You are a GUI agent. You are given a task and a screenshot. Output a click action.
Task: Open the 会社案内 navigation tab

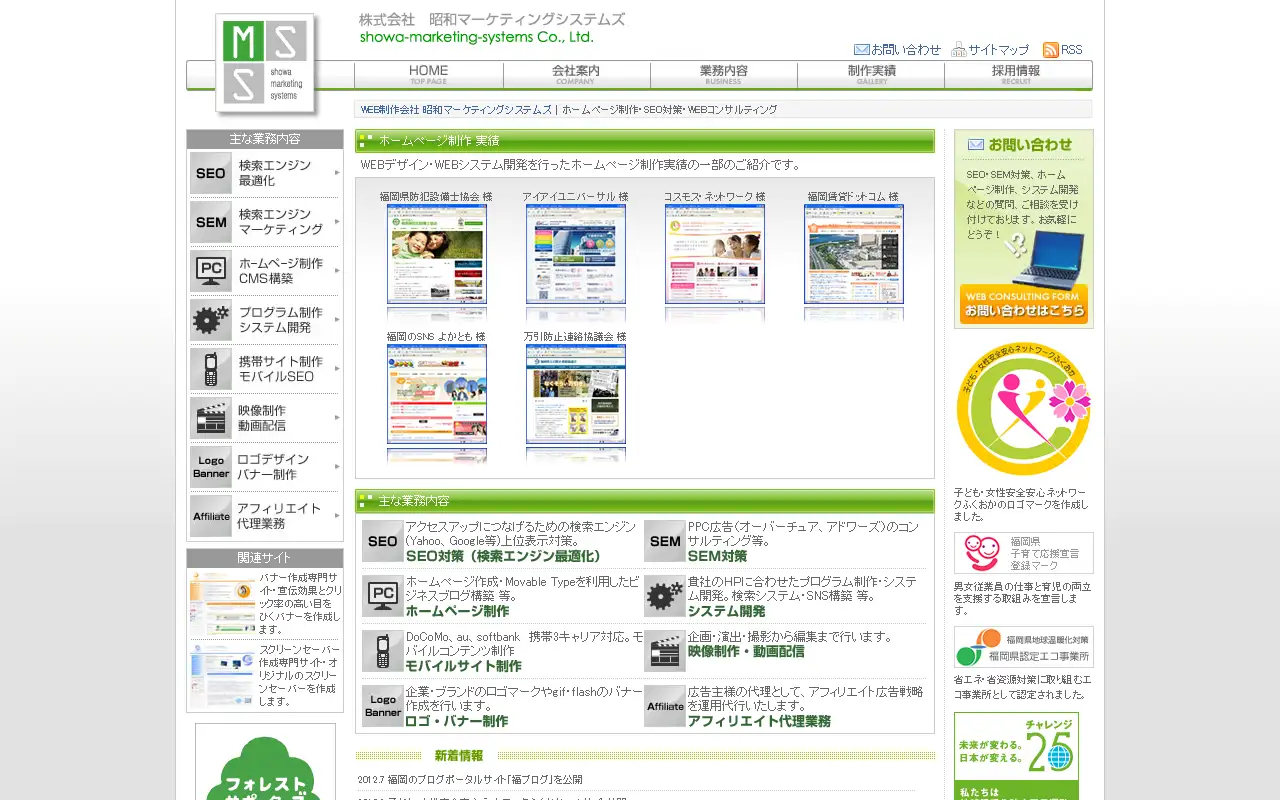(x=577, y=75)
